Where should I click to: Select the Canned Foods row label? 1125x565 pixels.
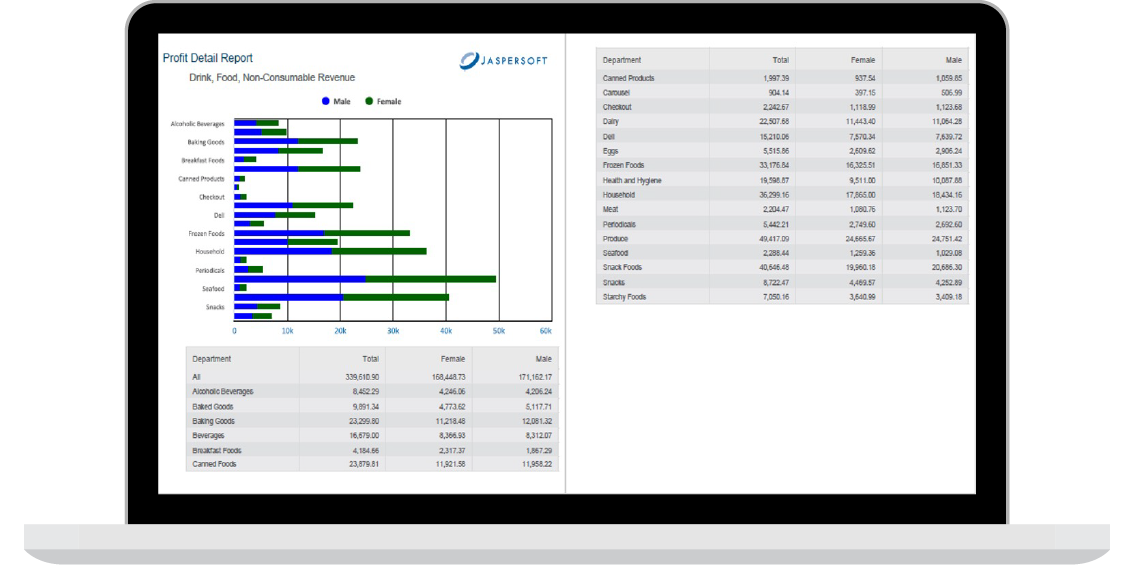pyautogui.click(x=214, y=464)
